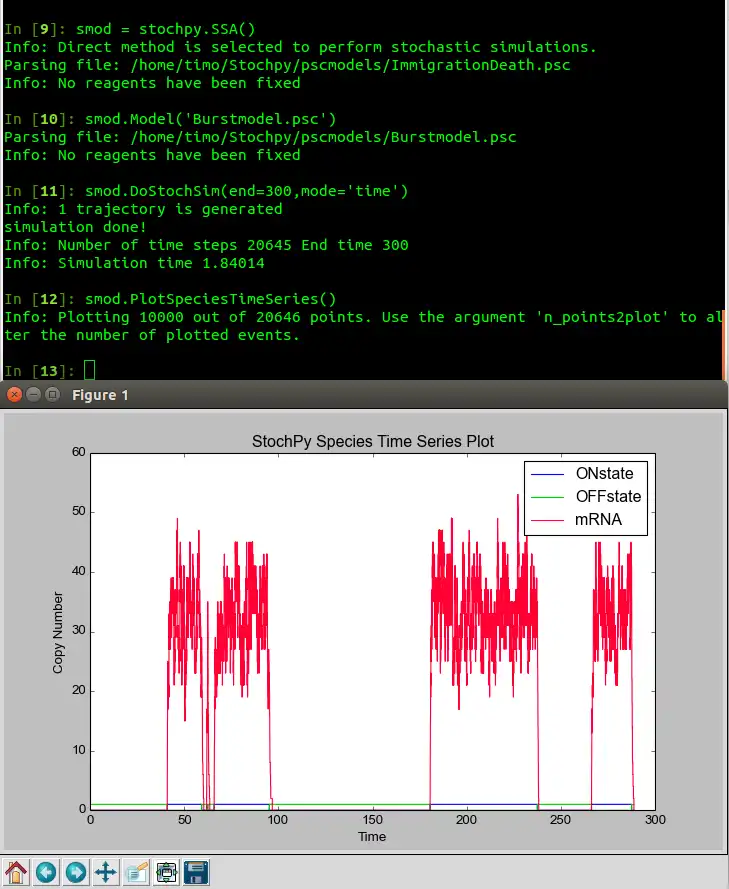Click the 60 tick label on the y-axis
Screen dimensions: 729x889
pos(78,452)
